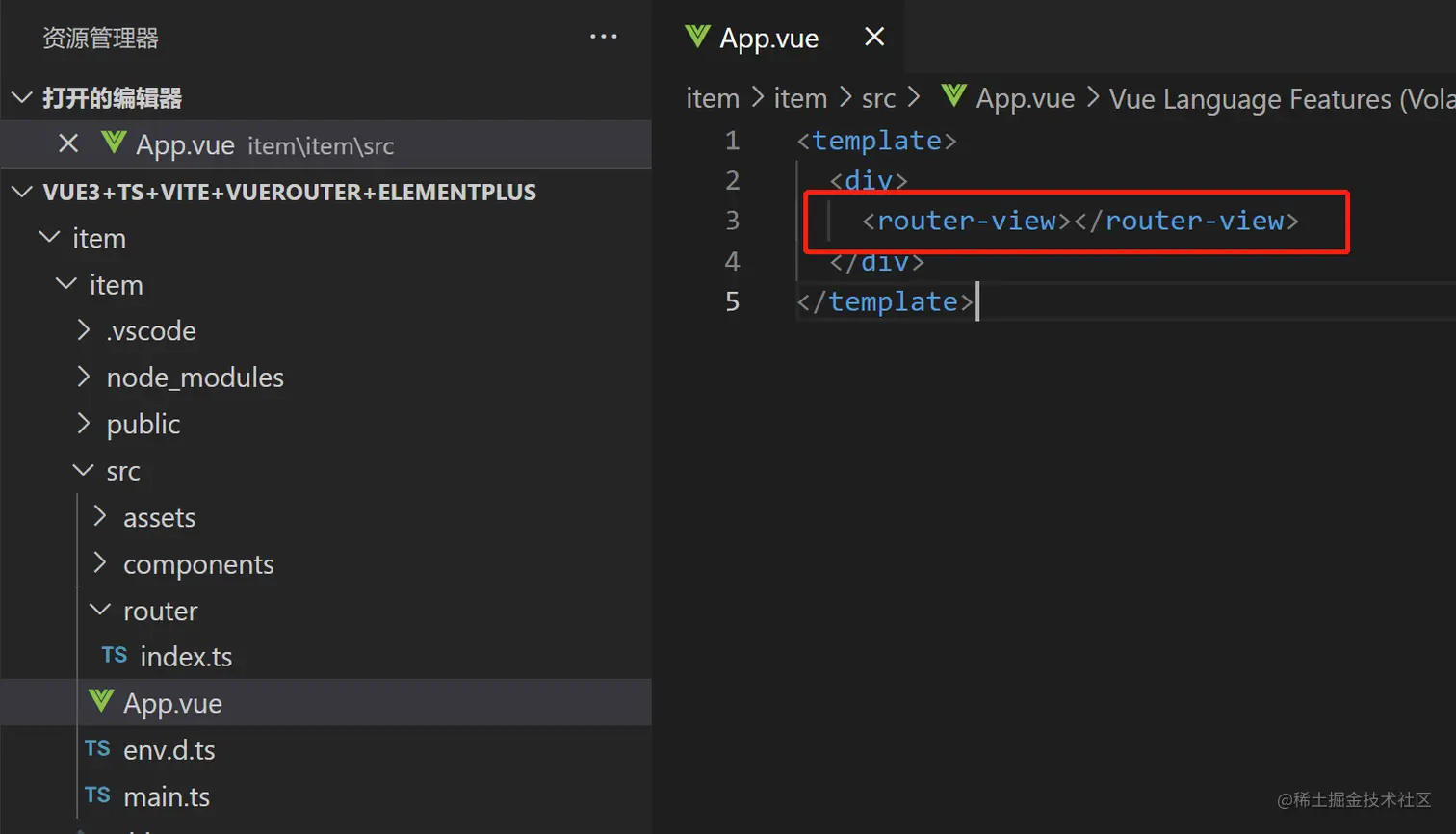Screen dimensions: 1456x834
Task: Click the explorer panel three-dots menu
Action: [x=604, y=37]
